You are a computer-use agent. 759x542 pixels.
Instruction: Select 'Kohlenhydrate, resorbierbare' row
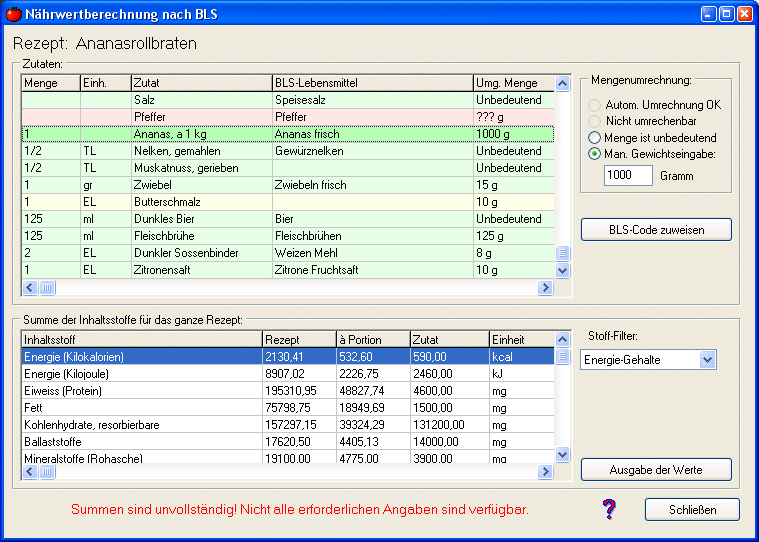click(x=288, y=425)
